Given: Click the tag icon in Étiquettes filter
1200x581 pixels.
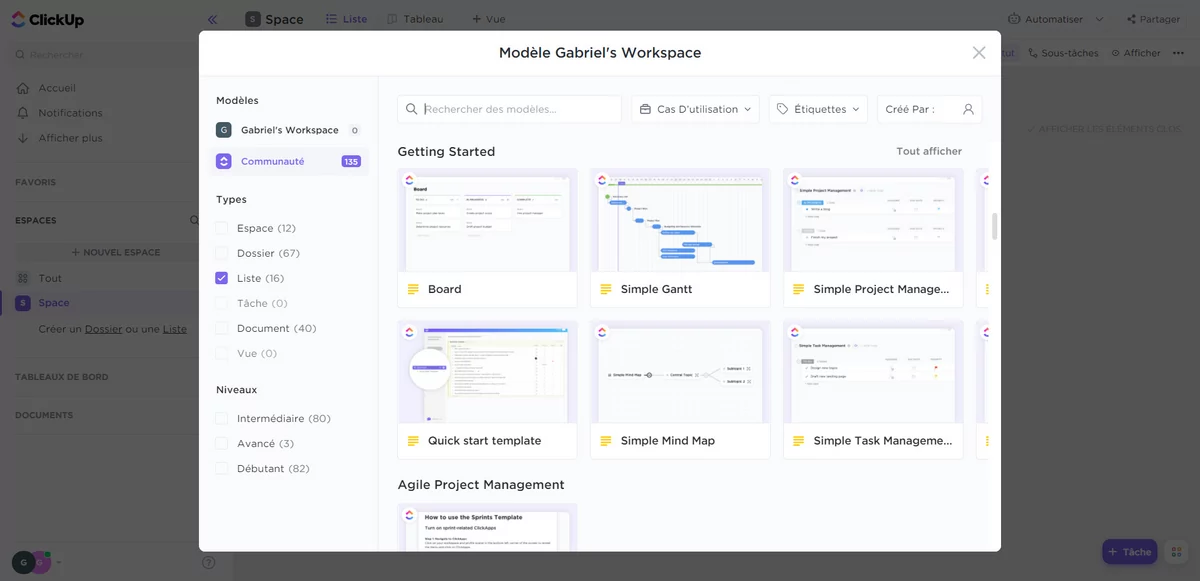Looking at the screenshot, I should point(782,109).
